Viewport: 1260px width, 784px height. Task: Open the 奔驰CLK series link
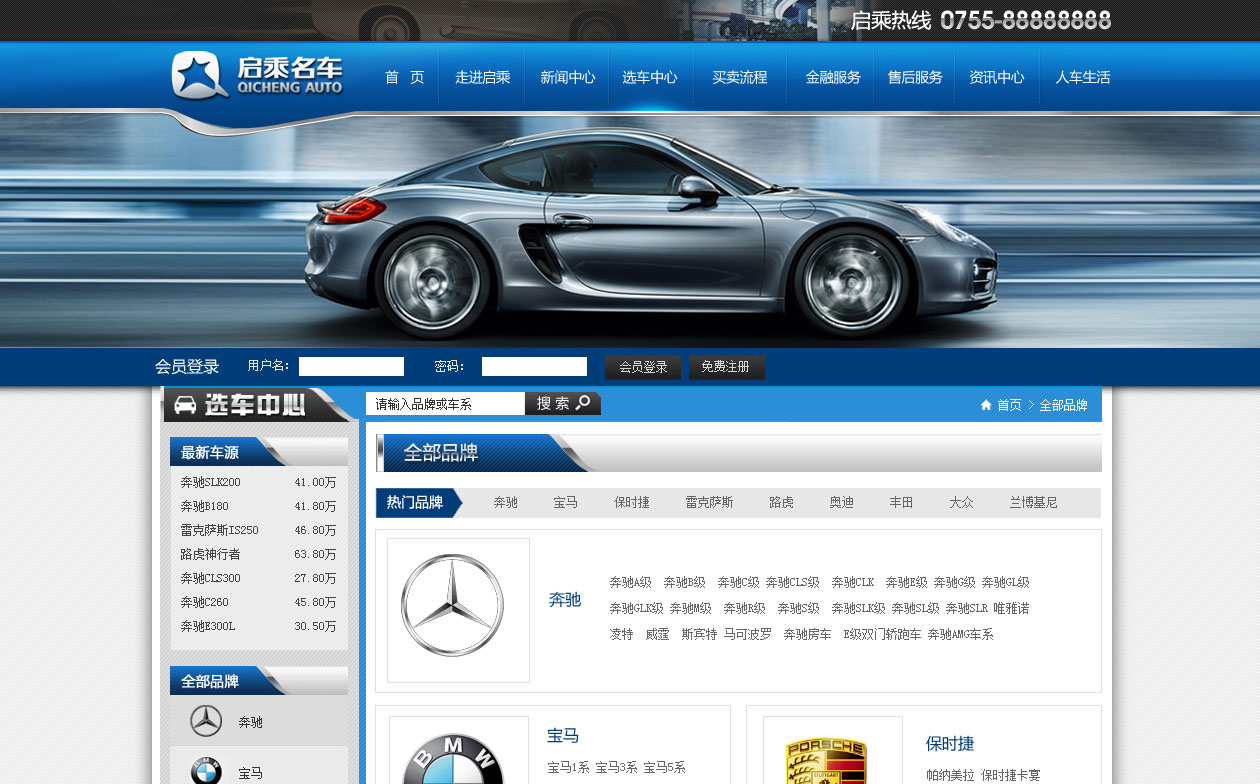point(853,582)
